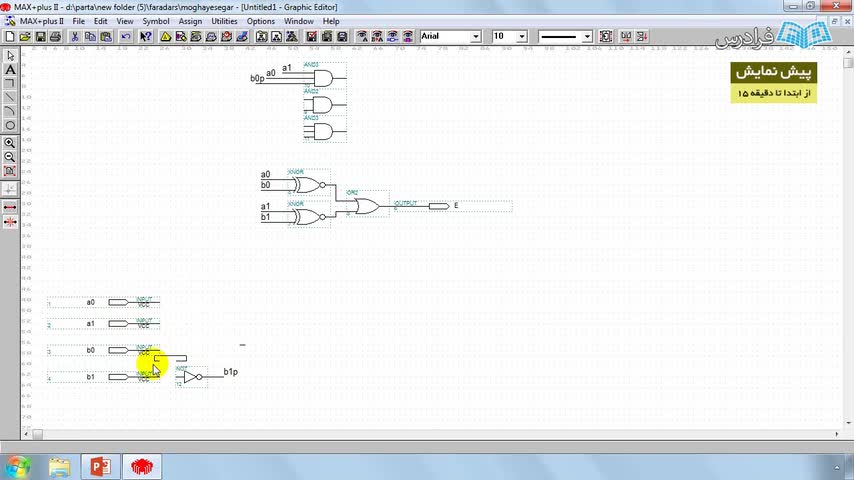
Task: Click the horizontal scrollbar right arrow
Action: point(837,434)
